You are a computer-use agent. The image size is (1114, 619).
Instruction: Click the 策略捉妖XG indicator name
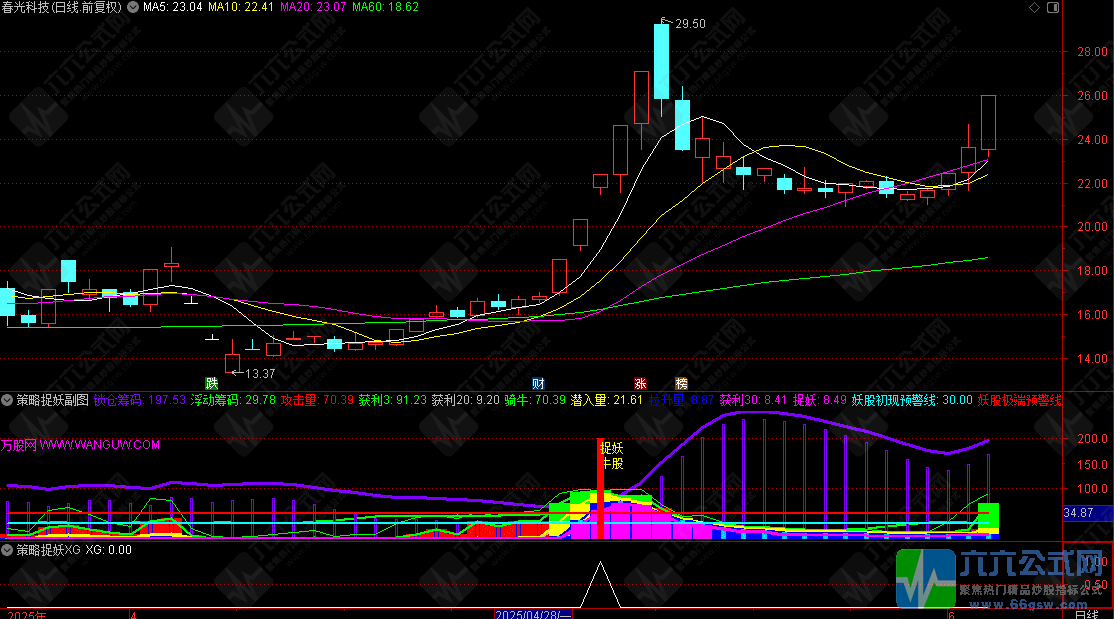pos(48,549)
